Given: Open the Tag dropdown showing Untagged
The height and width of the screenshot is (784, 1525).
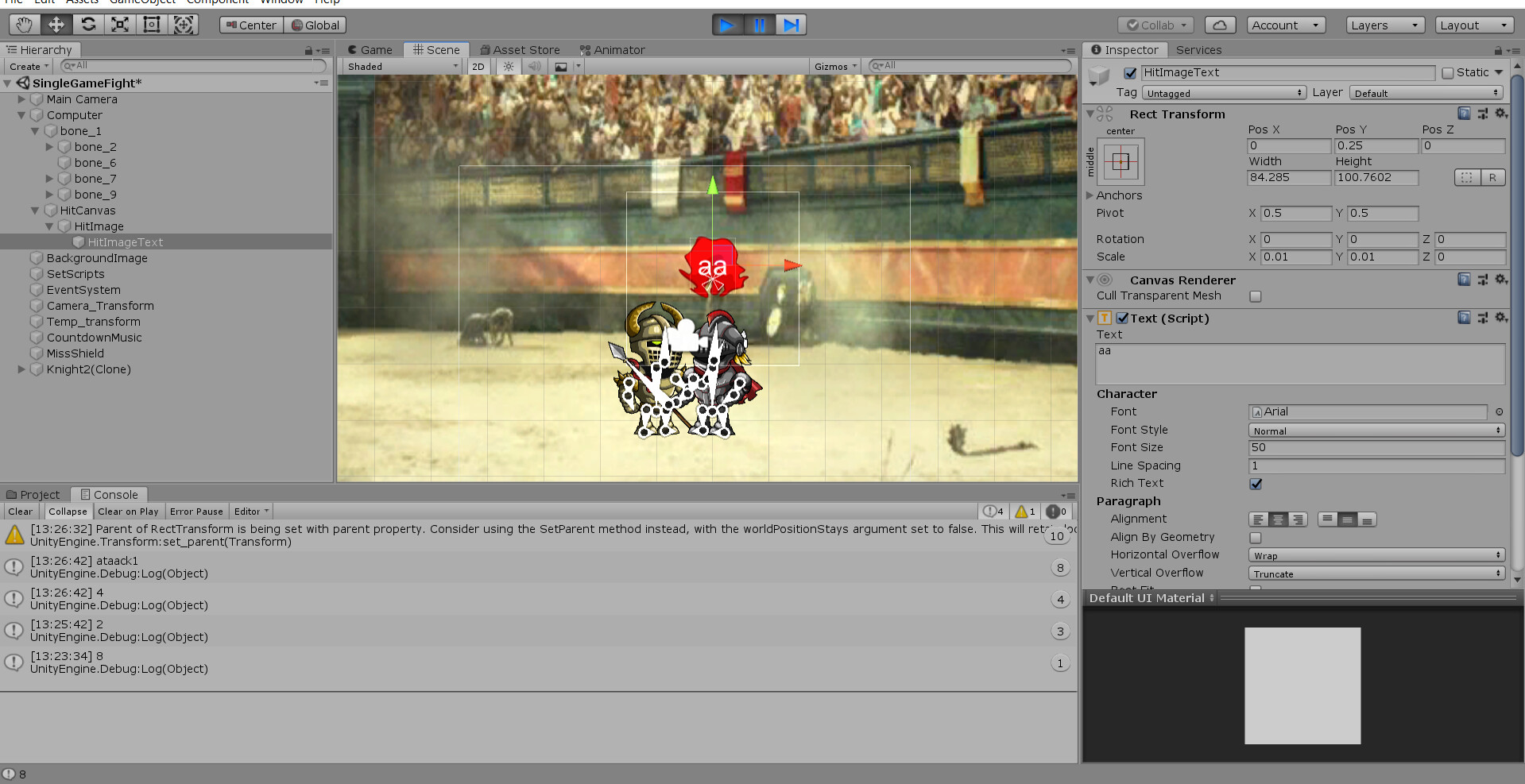Looking at the screenshot, I should (x=1224, y=92).
